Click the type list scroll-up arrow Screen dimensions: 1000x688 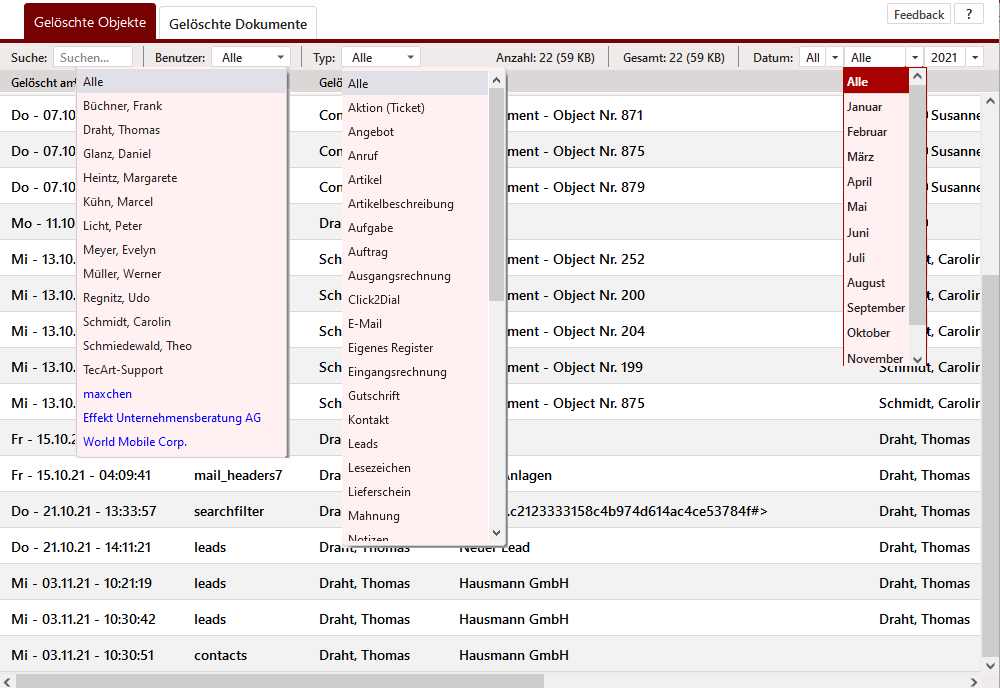[x=497, y=81]
